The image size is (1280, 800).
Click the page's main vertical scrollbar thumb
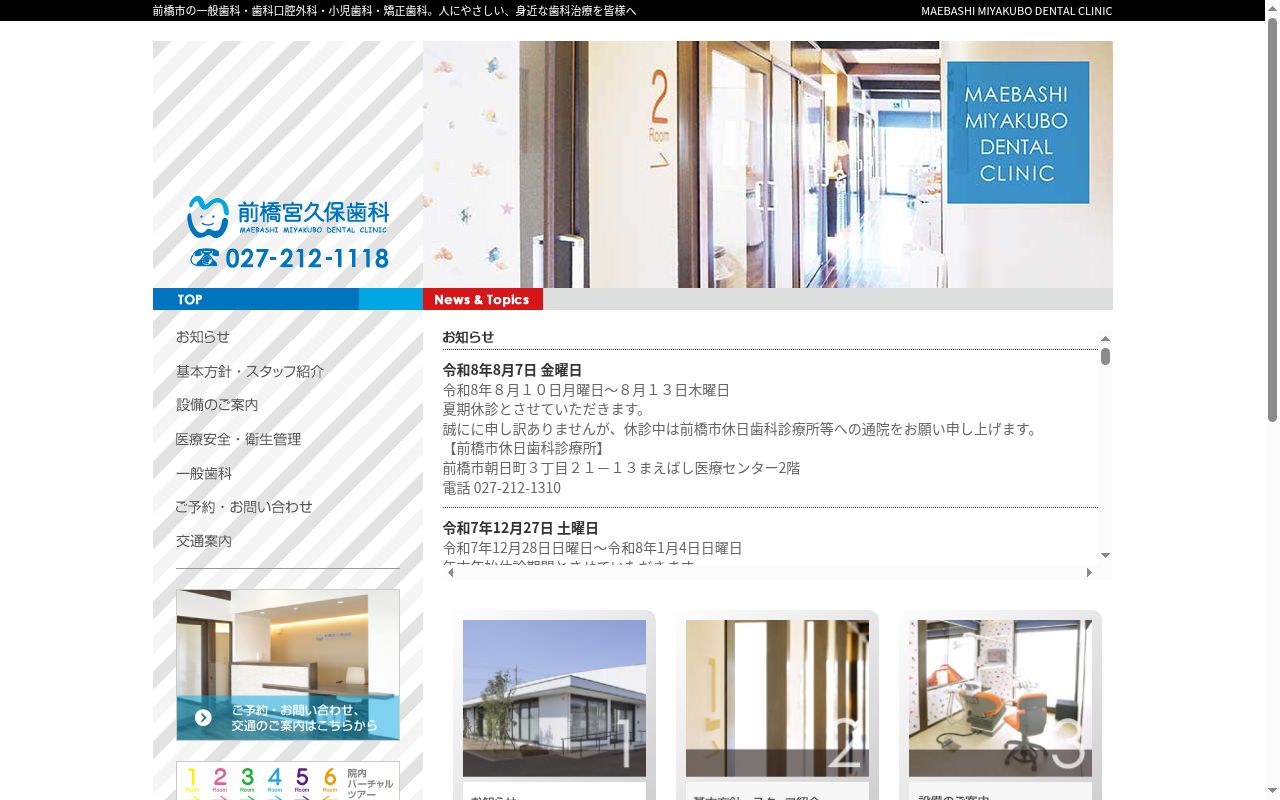pyautogui.click(x=1273, y=220)
